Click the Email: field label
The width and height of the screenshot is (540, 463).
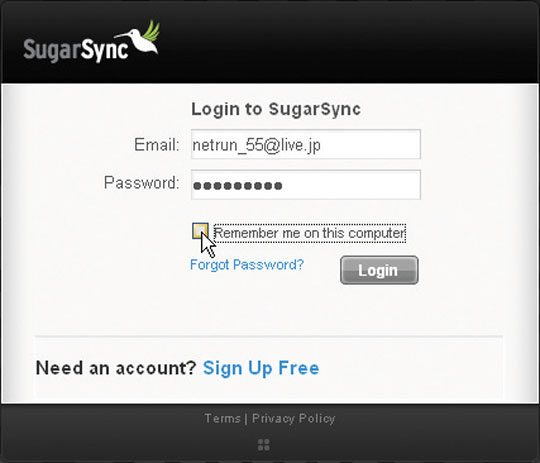(157, 145)
